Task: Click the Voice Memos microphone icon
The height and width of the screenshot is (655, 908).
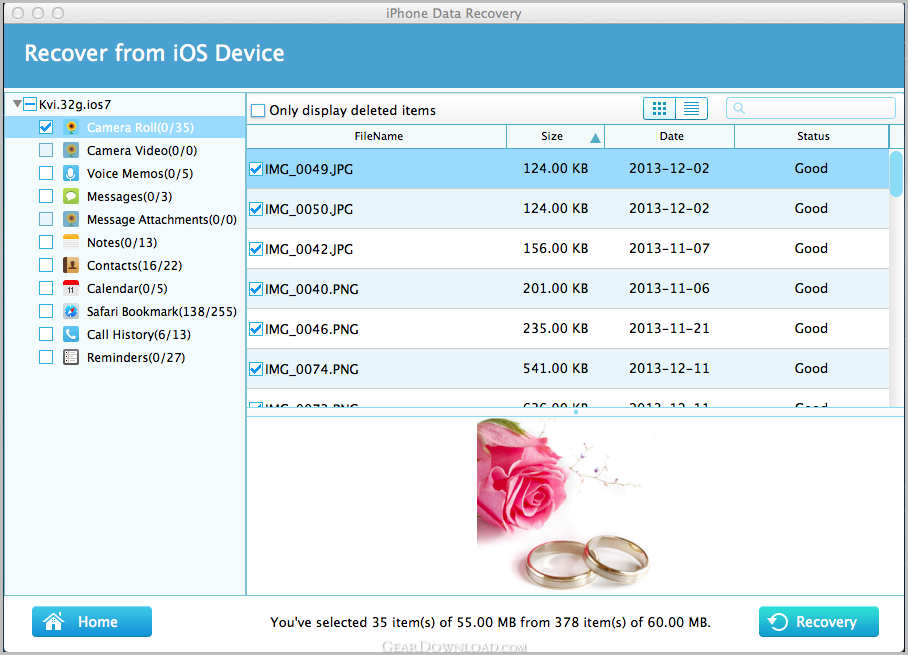Action: pos(71,174)
